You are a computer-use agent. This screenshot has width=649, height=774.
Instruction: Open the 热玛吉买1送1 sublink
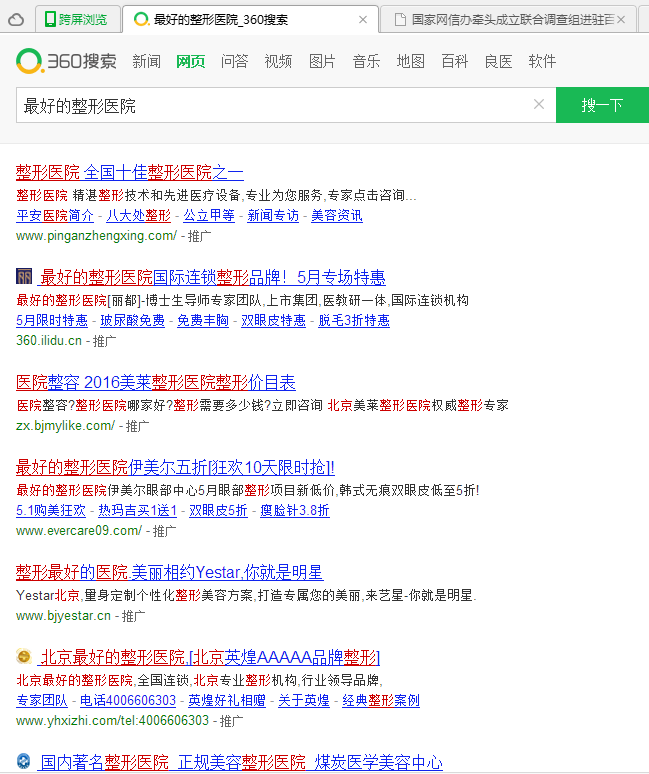138,511
